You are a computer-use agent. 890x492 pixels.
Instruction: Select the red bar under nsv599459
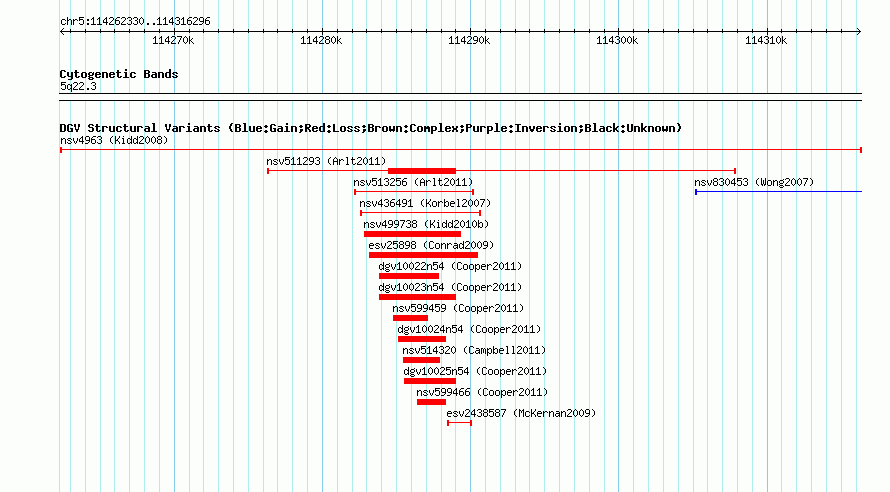(x=410, y=318)
